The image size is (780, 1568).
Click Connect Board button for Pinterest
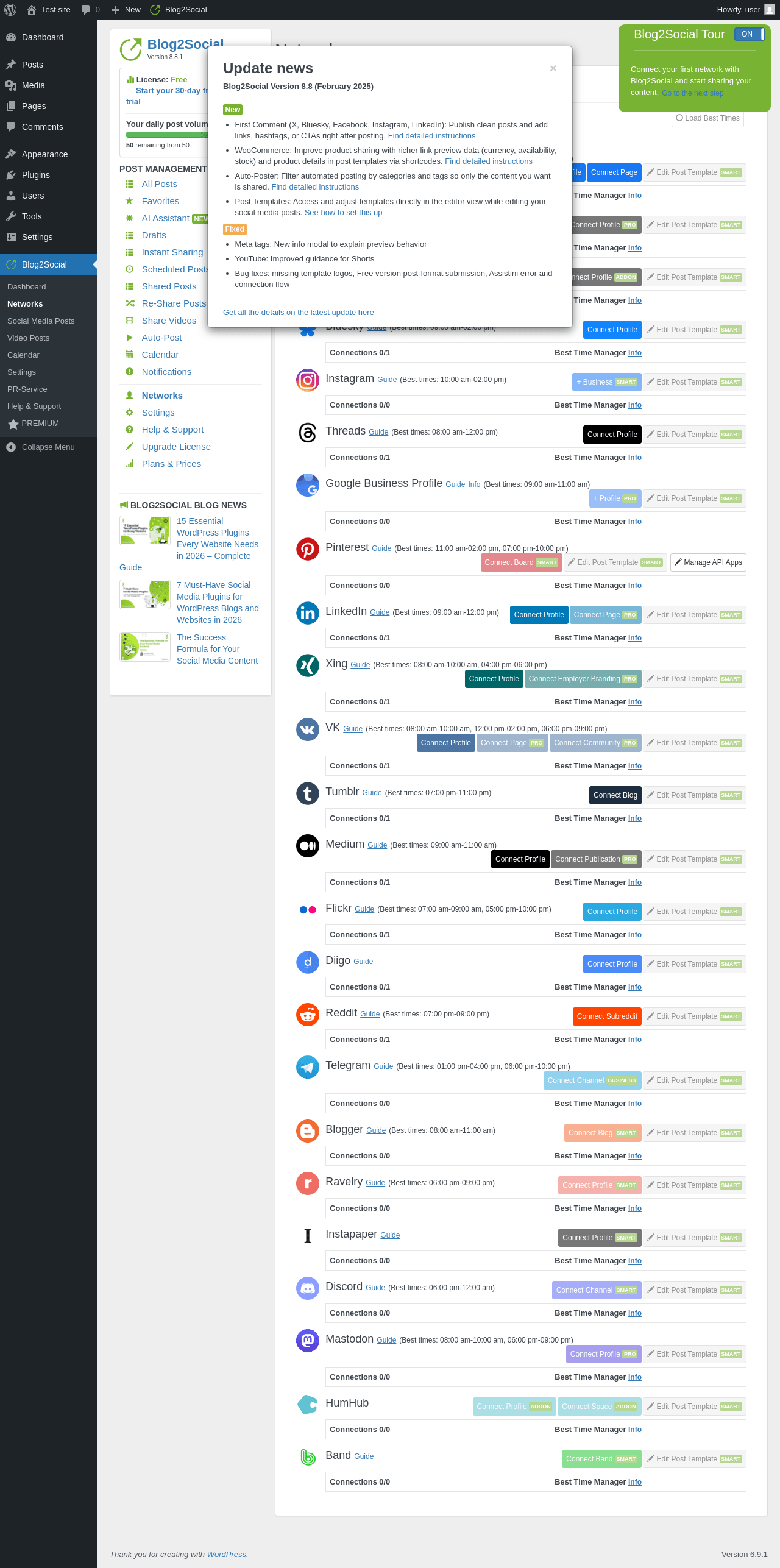(x=521, y=562)
